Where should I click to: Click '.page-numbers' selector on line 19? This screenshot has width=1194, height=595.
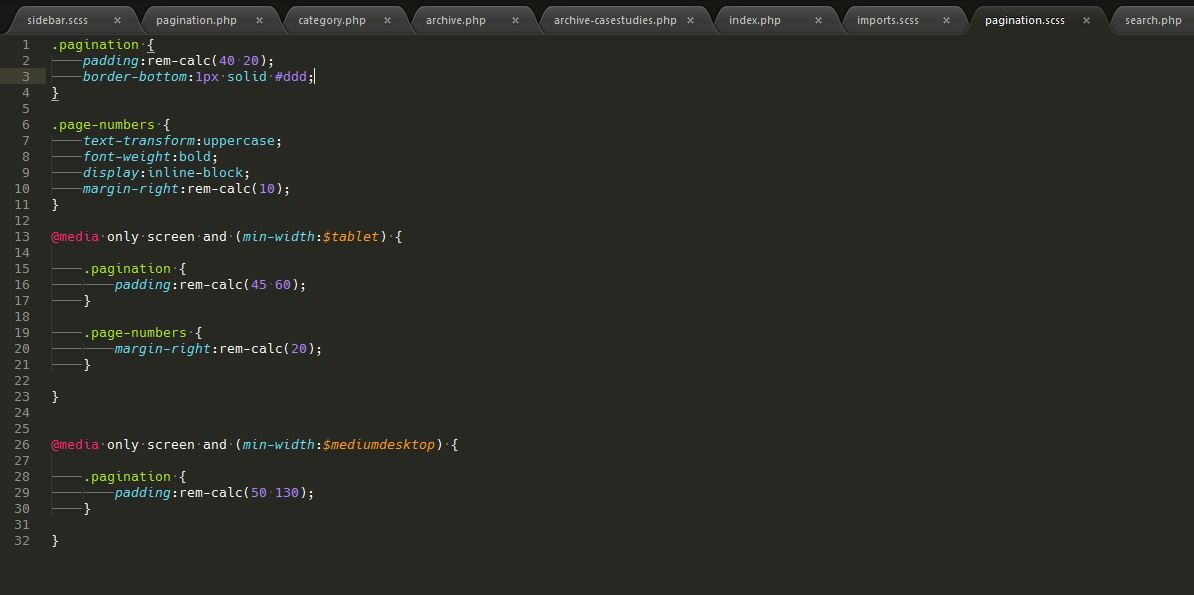135,333
